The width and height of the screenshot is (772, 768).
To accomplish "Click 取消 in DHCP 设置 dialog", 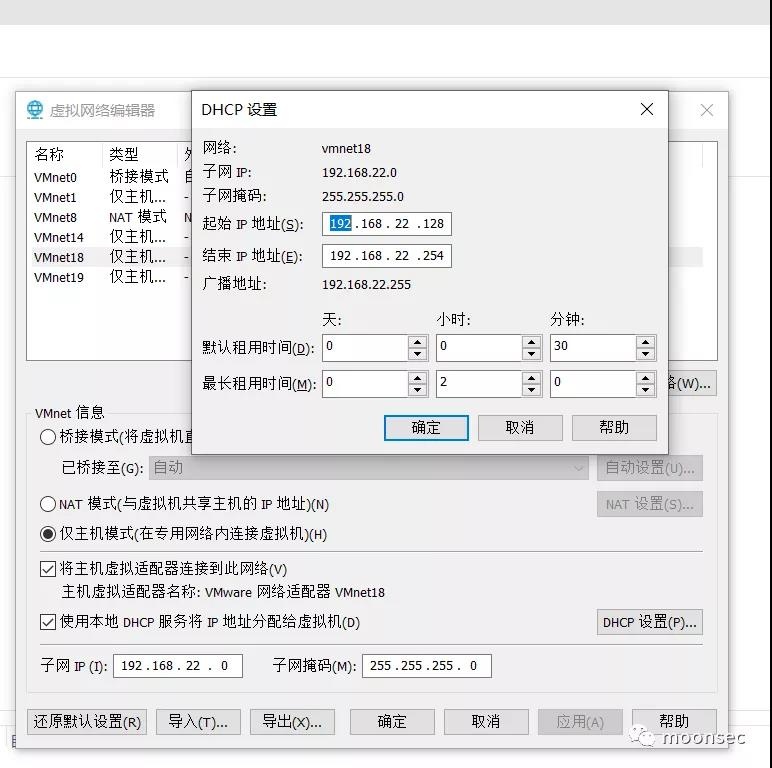I will (520, 427).
